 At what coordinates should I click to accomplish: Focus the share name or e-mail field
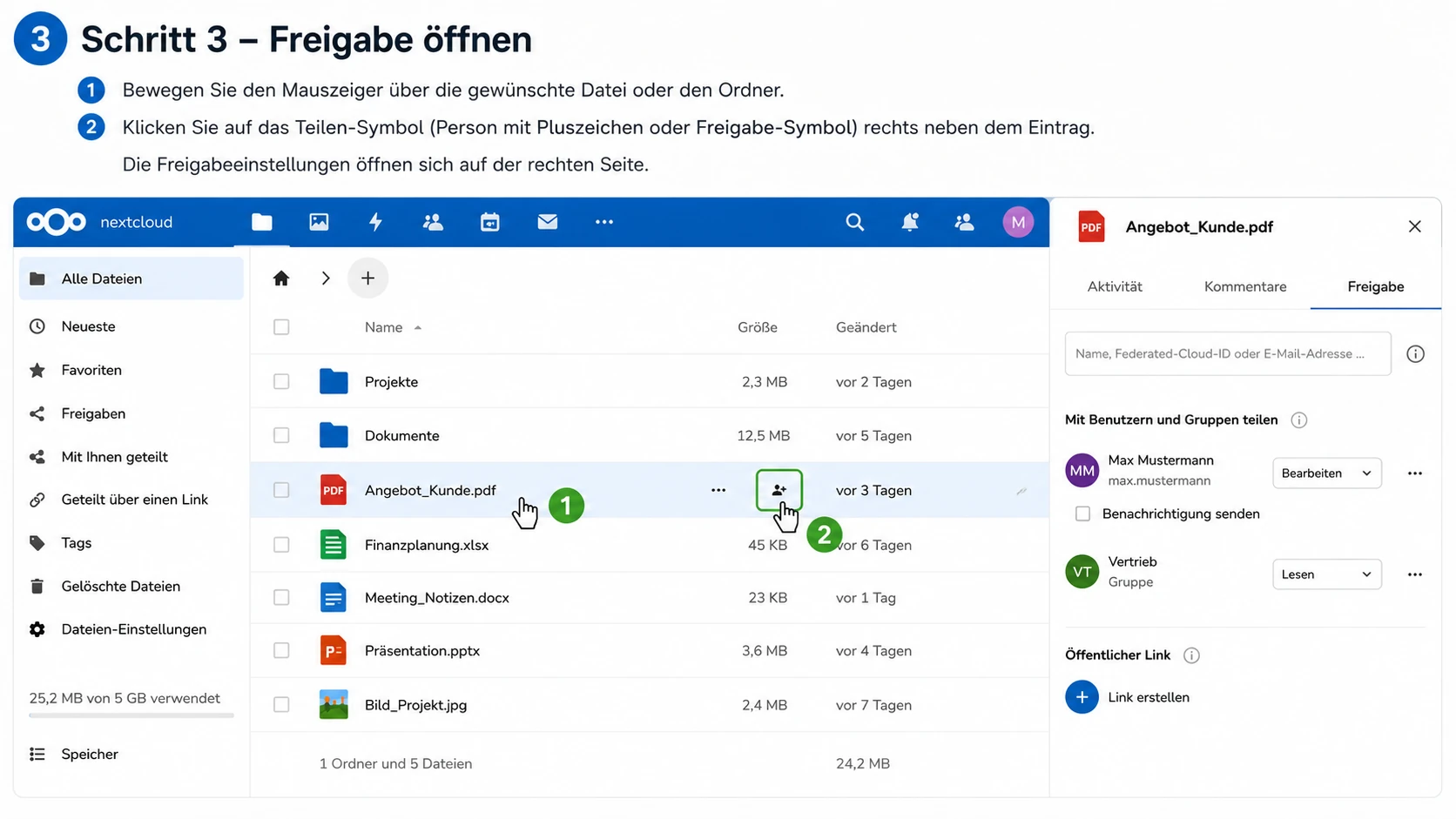1228,353
